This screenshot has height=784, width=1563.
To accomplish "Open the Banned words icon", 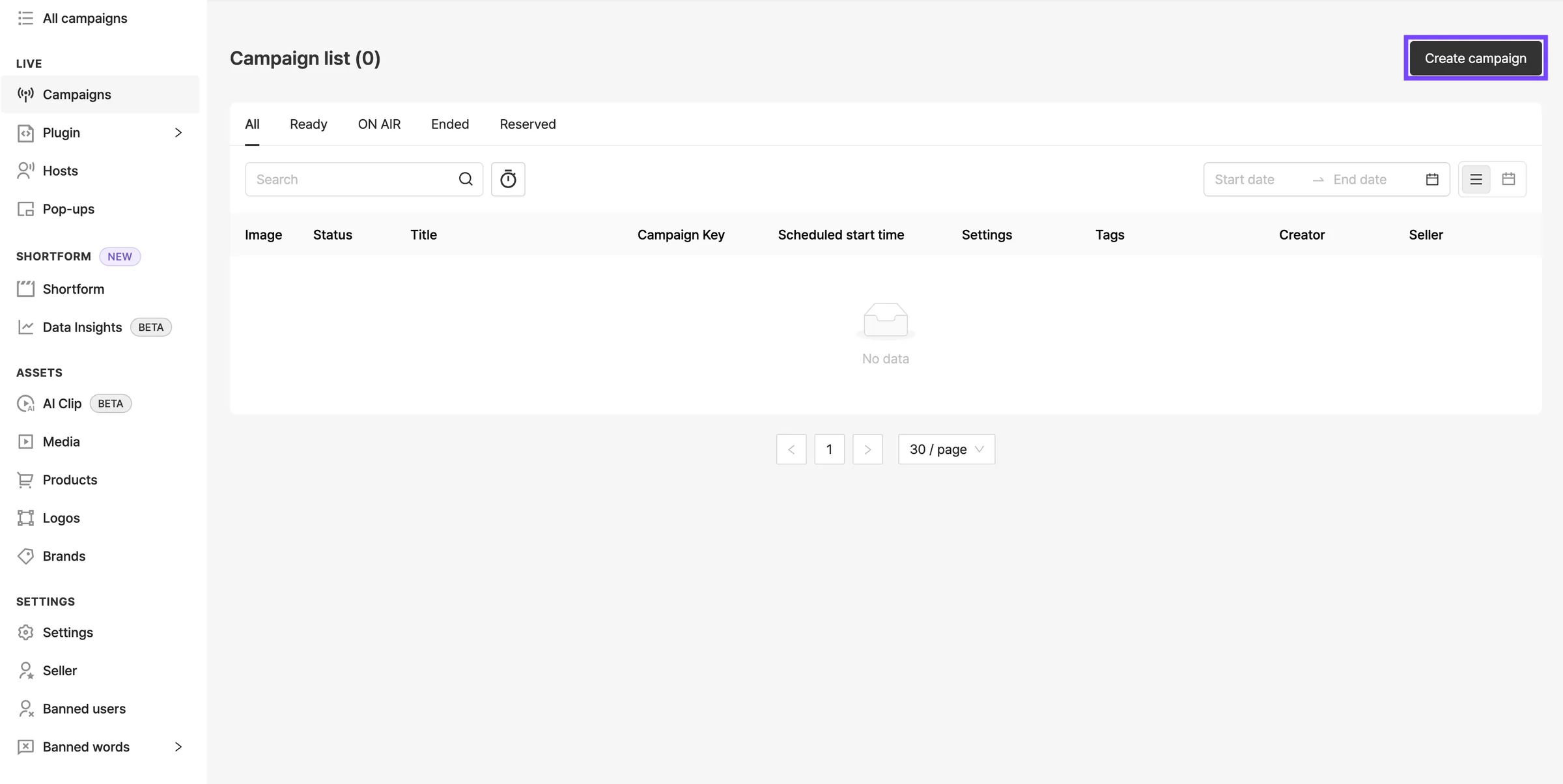I will click(25, 747).
